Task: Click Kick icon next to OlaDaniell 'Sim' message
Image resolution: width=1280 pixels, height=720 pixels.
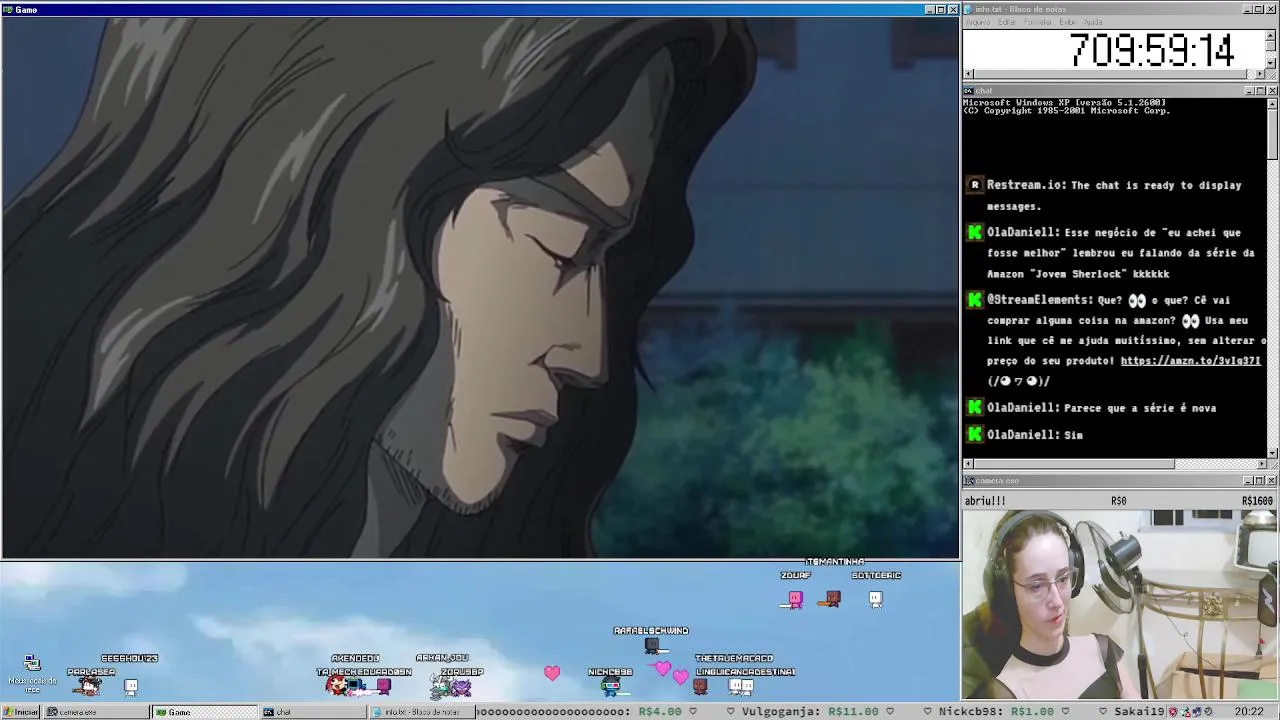Action: (x=975, y=435)
